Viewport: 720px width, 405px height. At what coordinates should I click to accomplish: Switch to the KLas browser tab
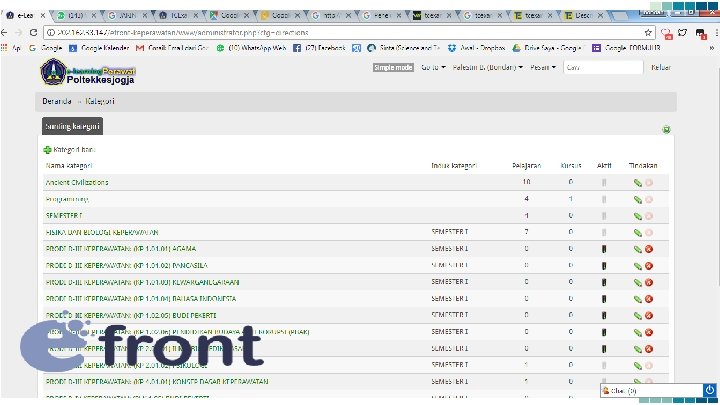tap(178, 15)
